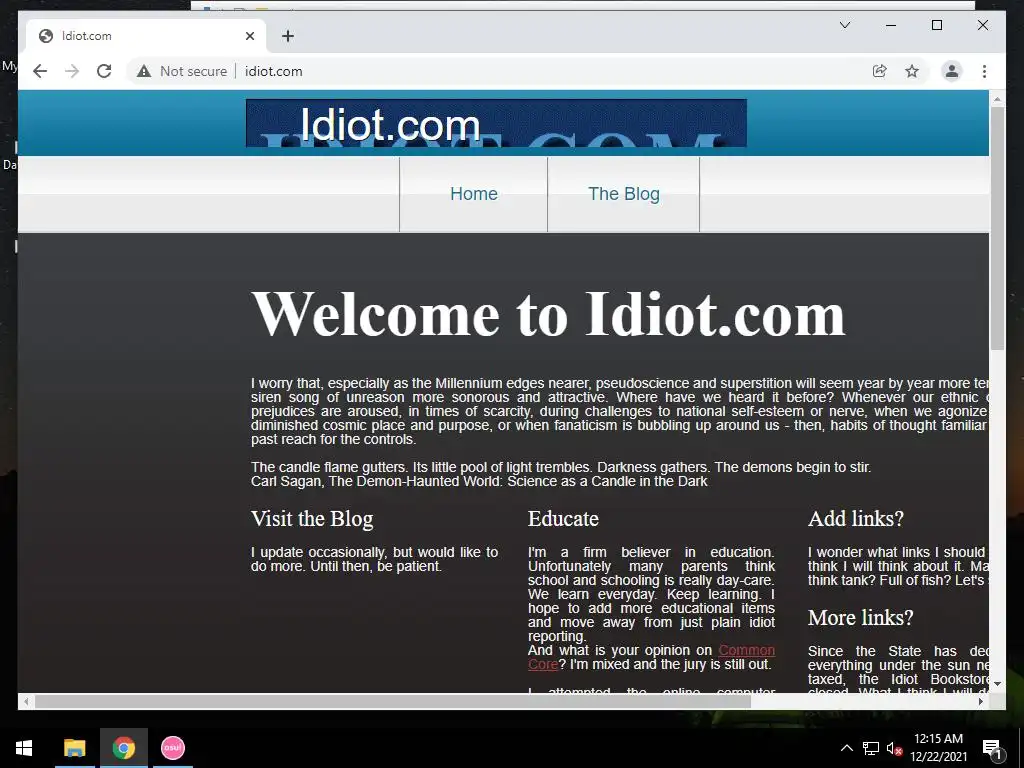Open the Chrome profile avatar
The width and height of the screenshot is (1024, 768).
coord(952,71)
